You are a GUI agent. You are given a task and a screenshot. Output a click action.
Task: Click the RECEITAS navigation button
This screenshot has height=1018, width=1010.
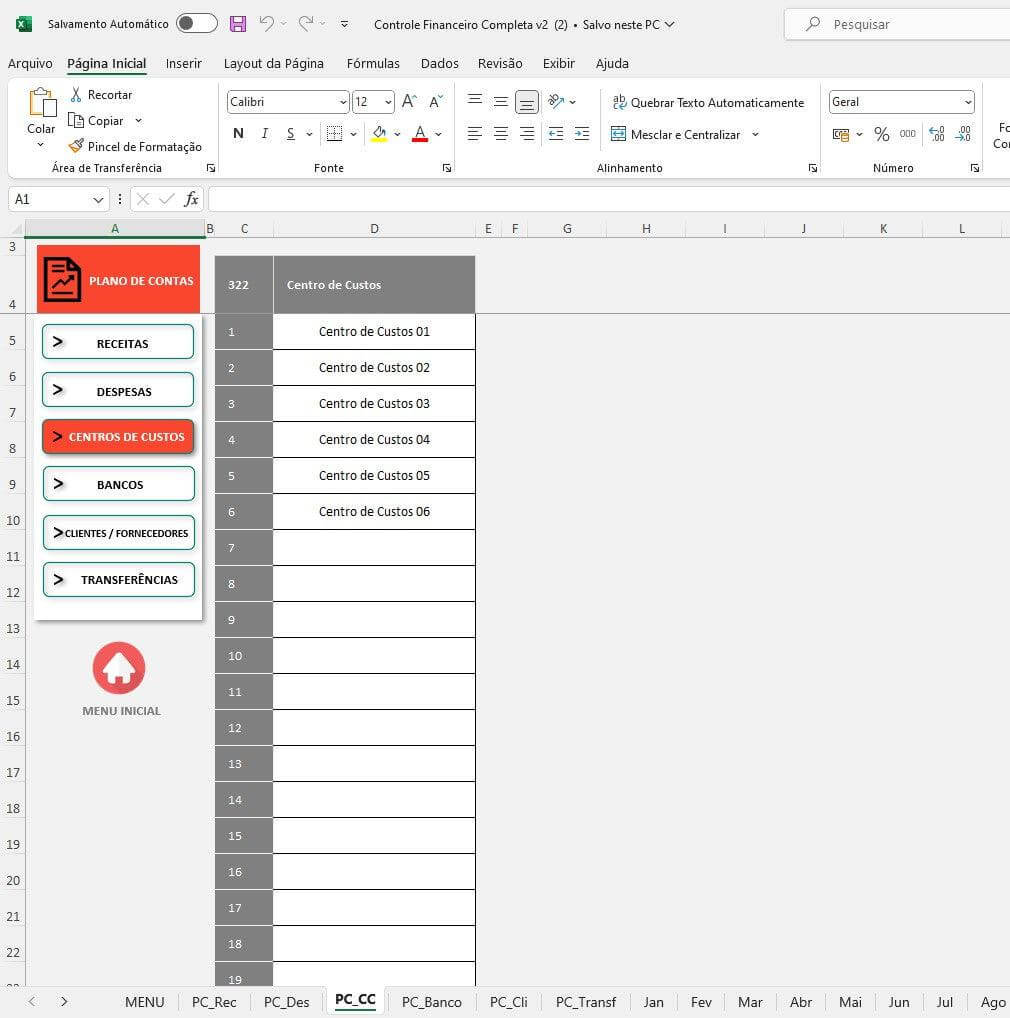[118, 342]
